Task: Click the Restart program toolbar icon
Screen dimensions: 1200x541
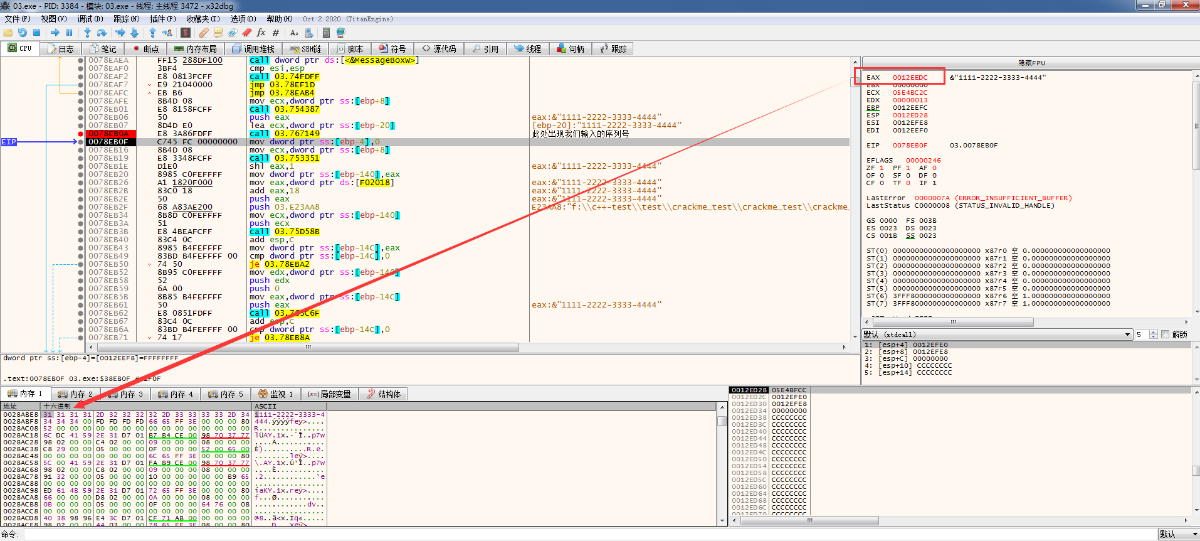Action: pos(22,33)
